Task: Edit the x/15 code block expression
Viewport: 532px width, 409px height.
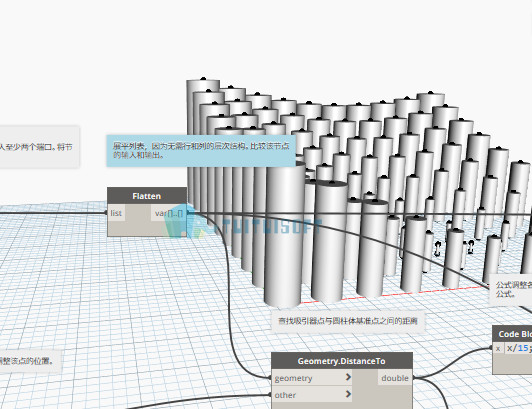Action: click(518, 348)
